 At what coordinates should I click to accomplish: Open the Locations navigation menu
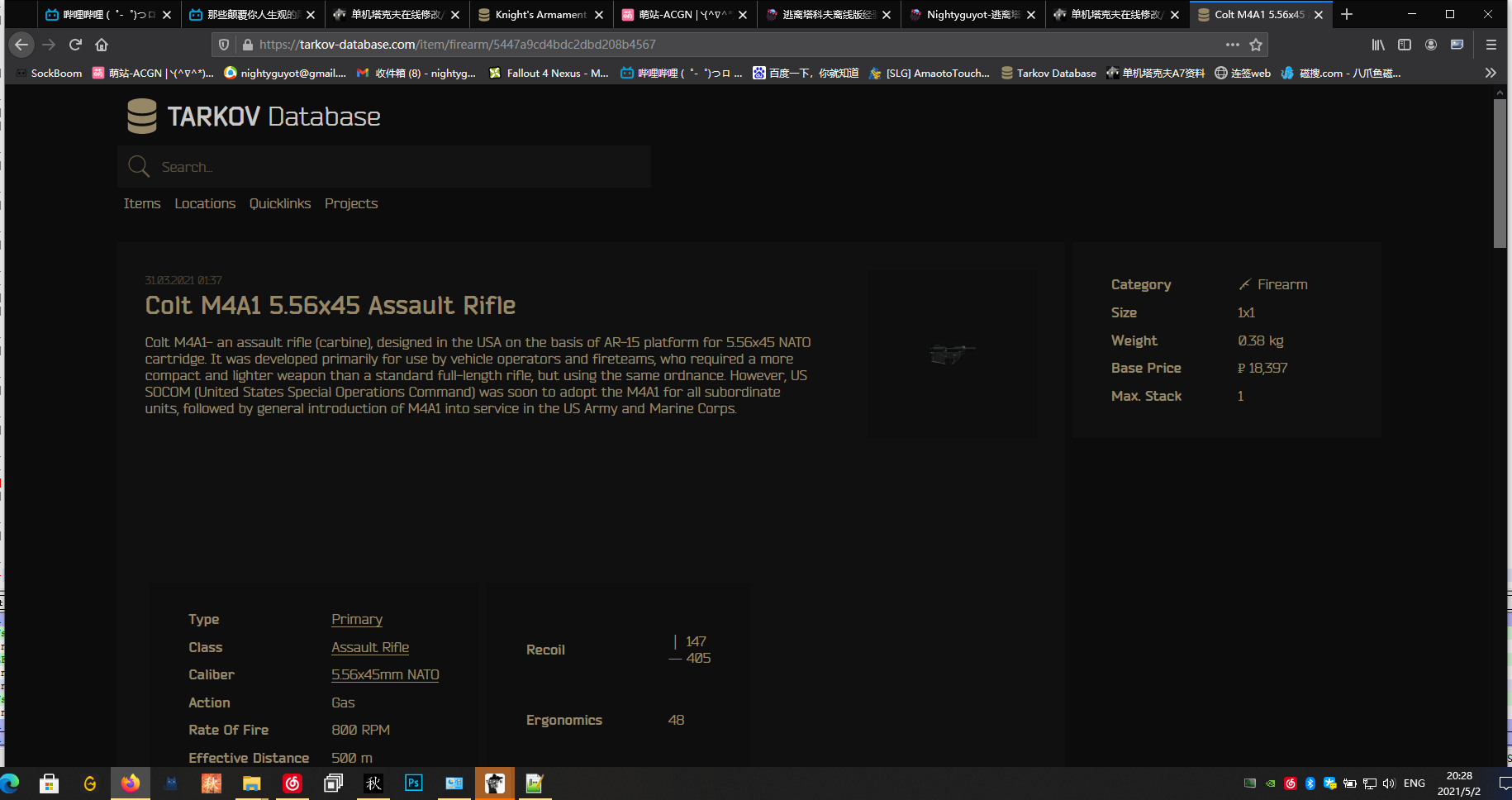pos(205,203)
